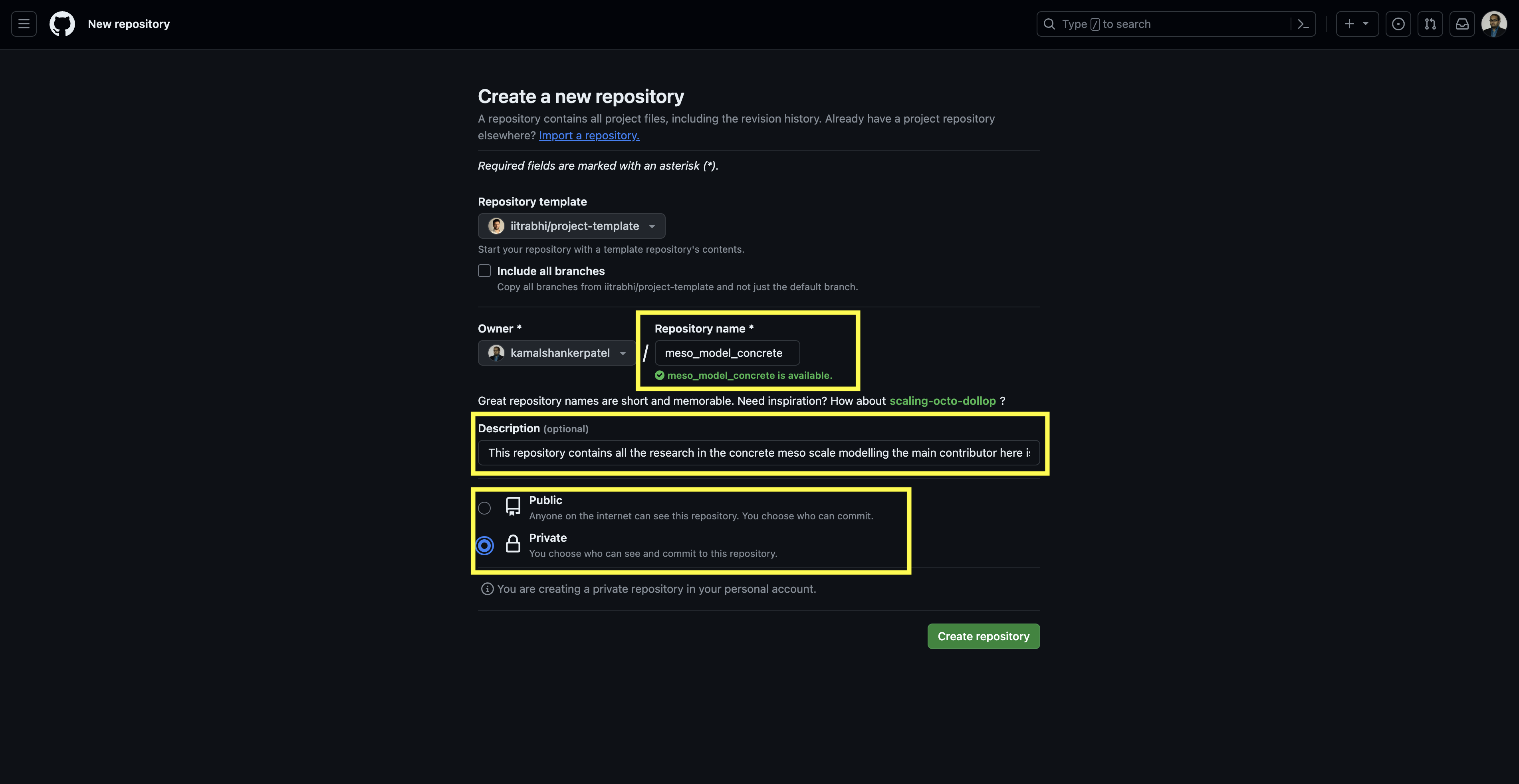
Task: Follow the Import a repository link
Action: tap(589, 136)
